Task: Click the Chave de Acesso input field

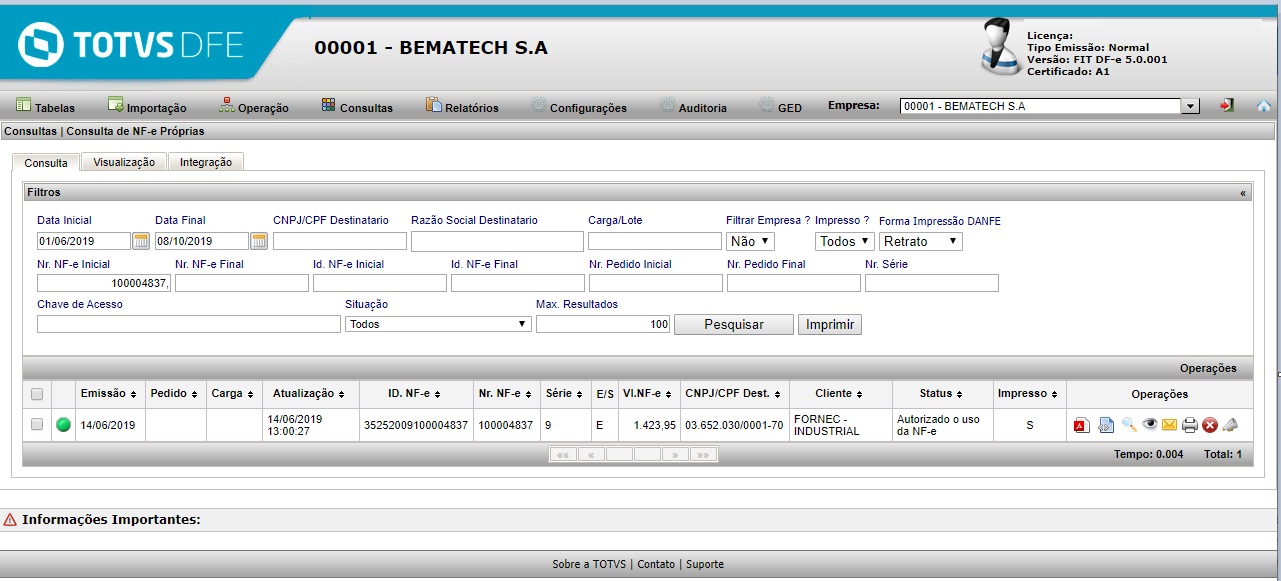Action: pos(189,324)
